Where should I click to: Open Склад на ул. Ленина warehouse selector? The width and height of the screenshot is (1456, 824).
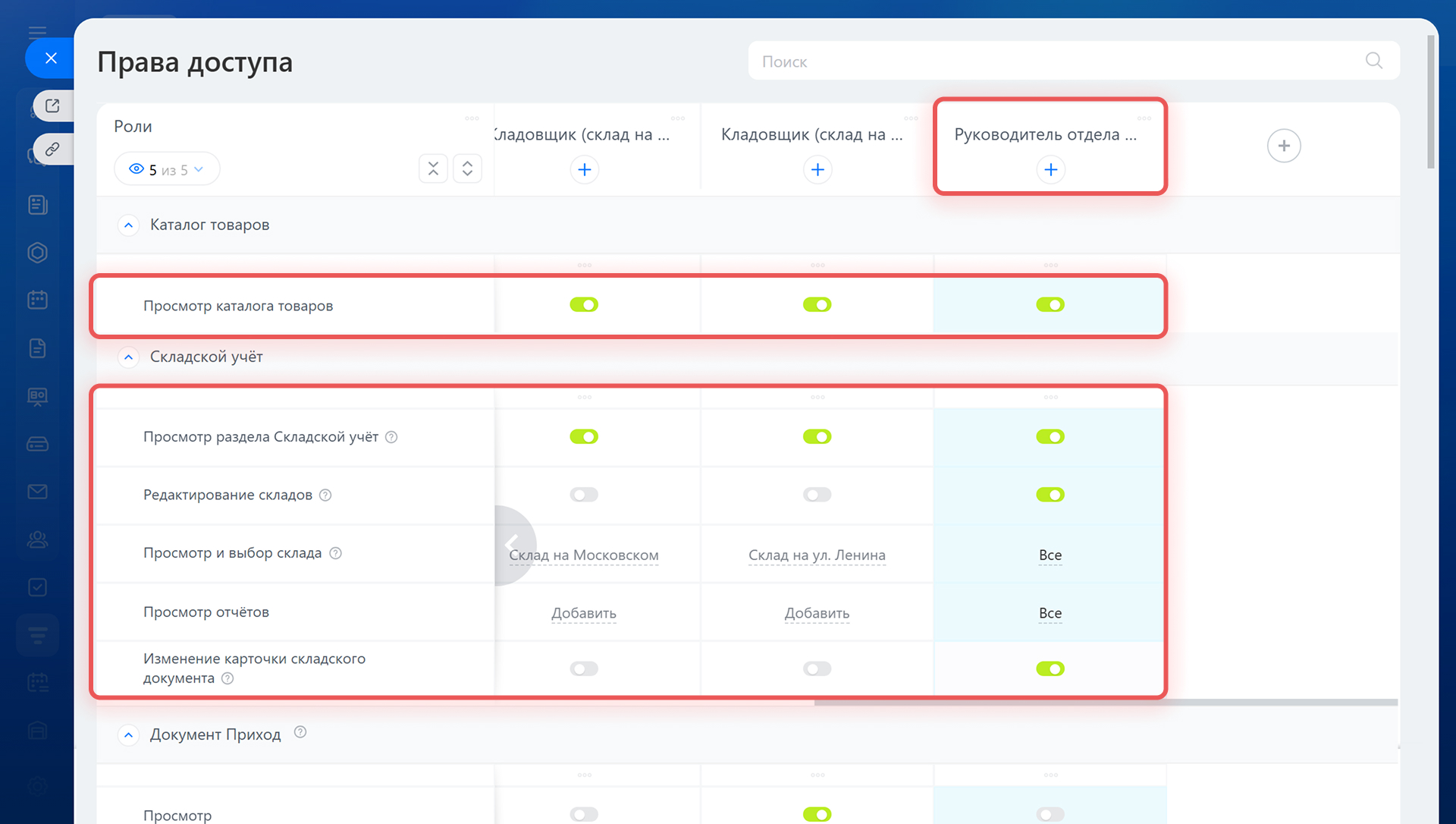[x=817, y=555]
